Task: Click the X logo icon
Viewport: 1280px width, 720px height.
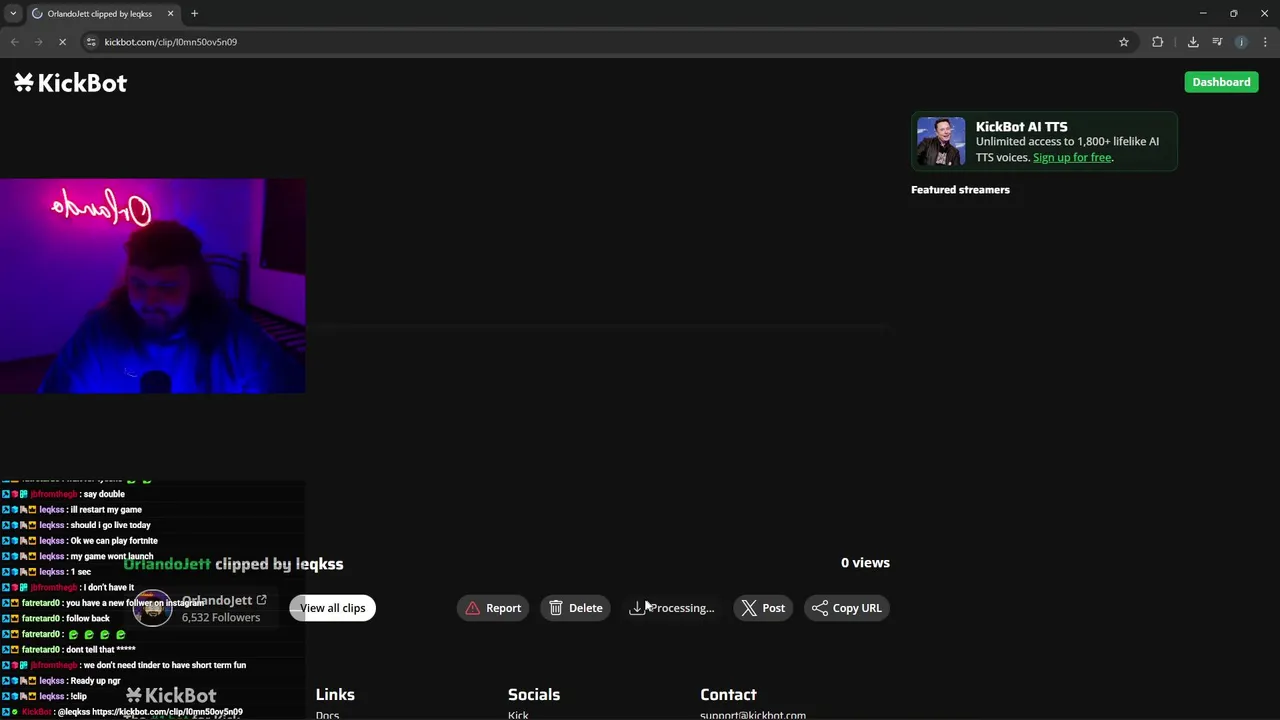Action: pos(749,608)
